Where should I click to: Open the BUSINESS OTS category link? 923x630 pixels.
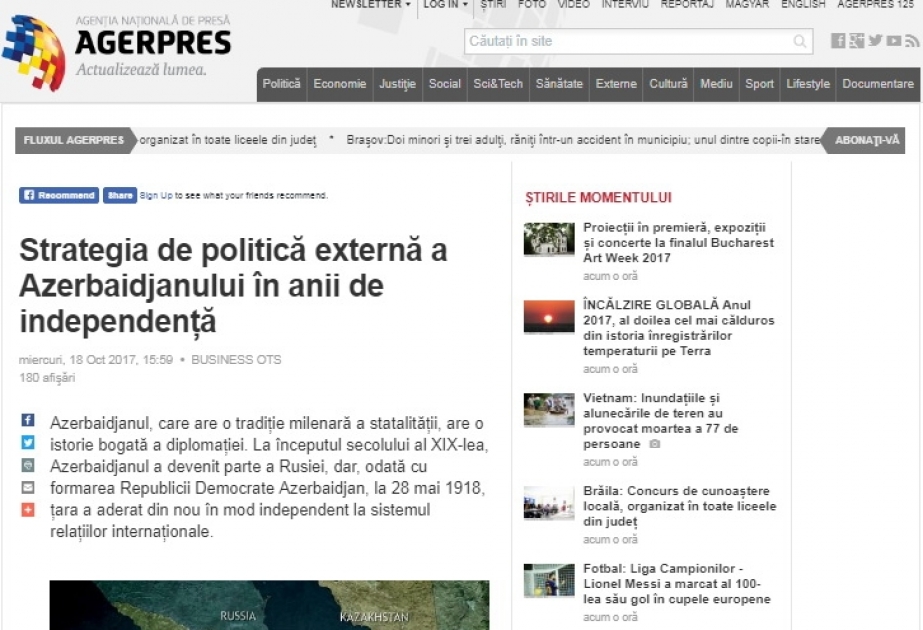(236, 360)
